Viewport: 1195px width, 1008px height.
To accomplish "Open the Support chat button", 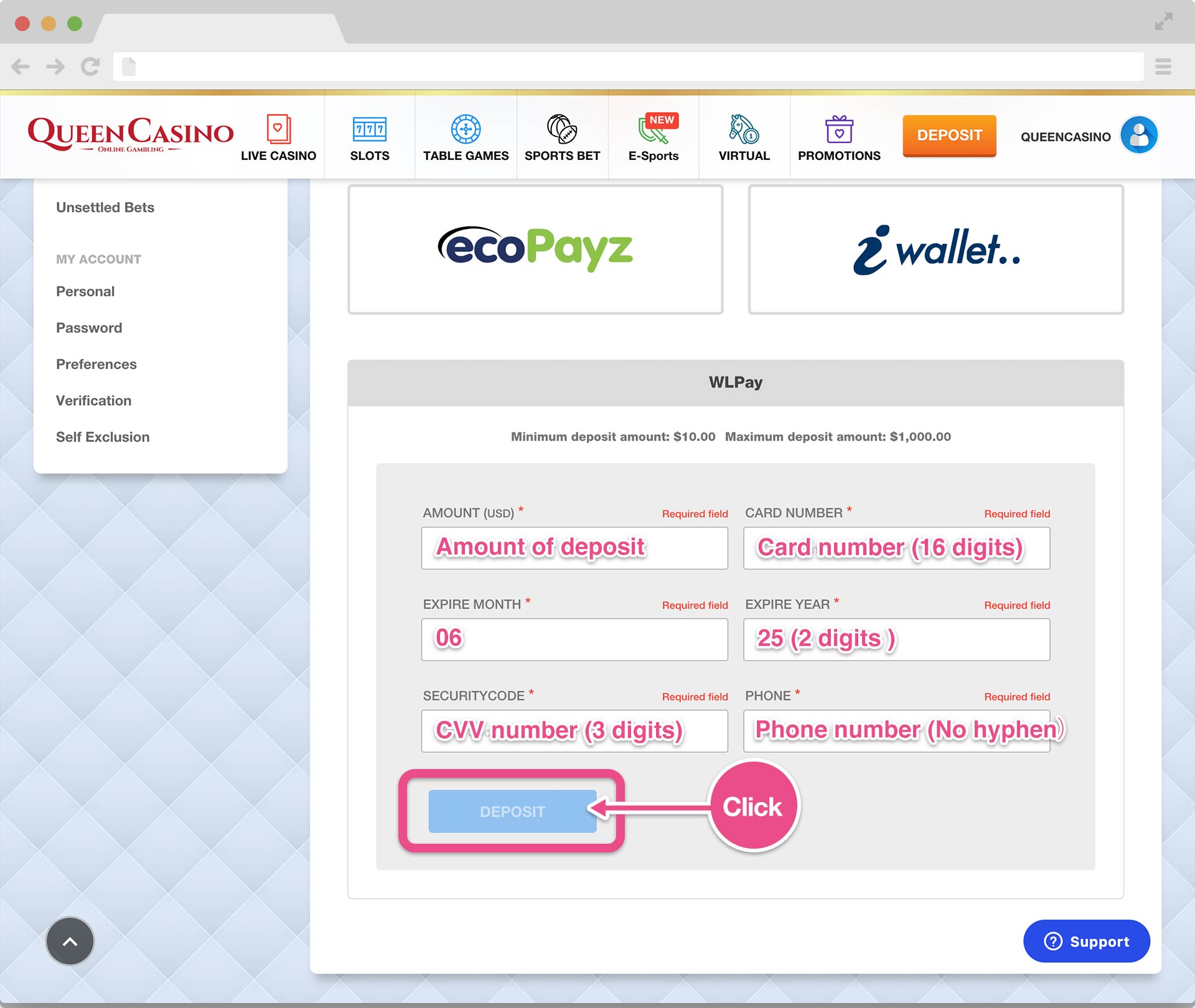I will pyautogui.click(x=1087, y=941).
